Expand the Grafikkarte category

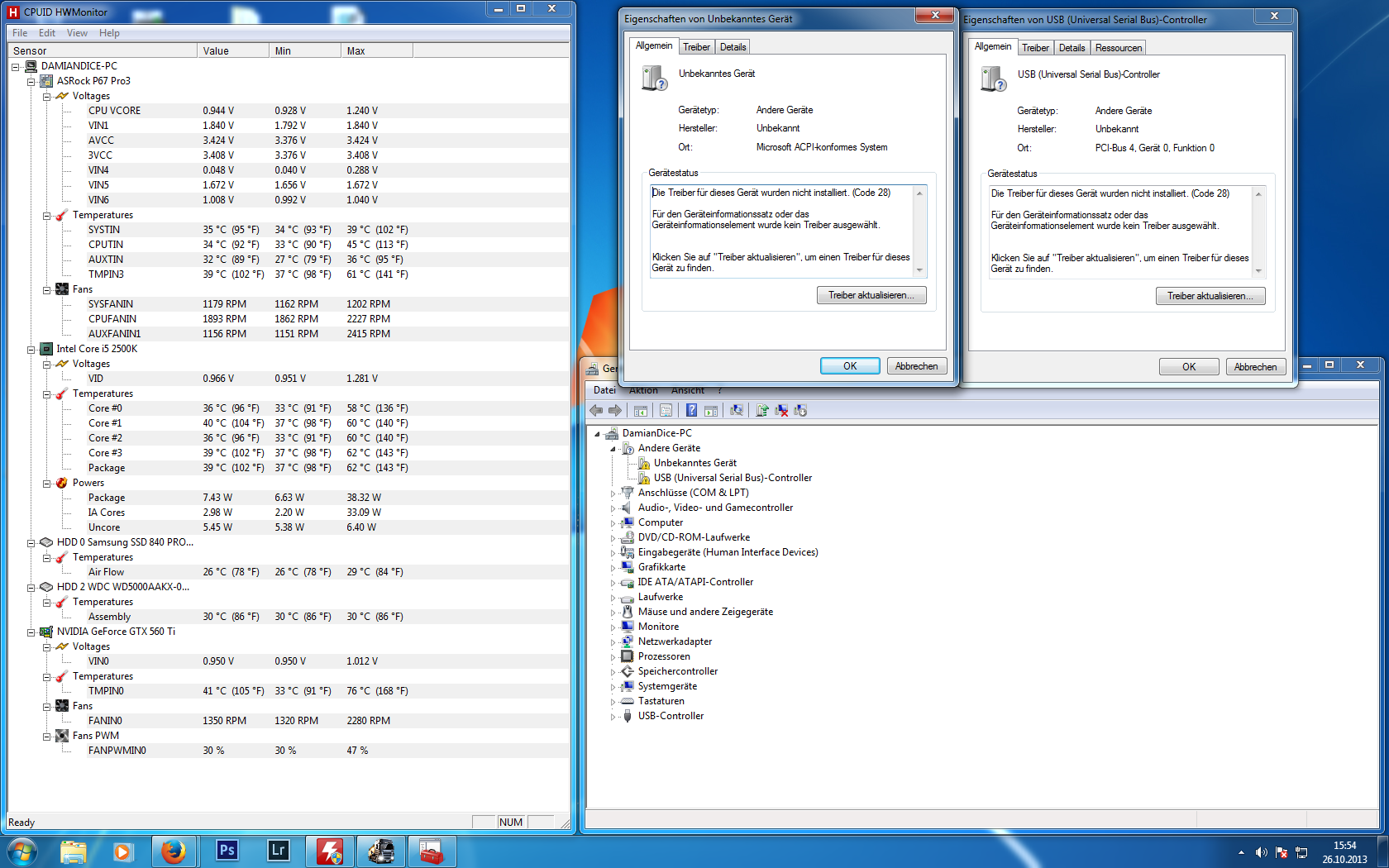click(613, 568)
